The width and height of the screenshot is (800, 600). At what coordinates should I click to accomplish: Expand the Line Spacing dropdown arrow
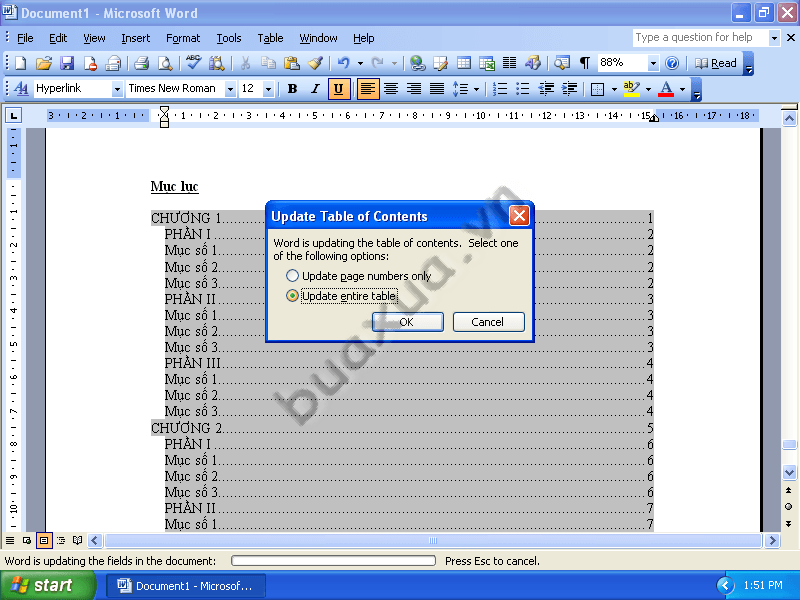click(477, 89)
